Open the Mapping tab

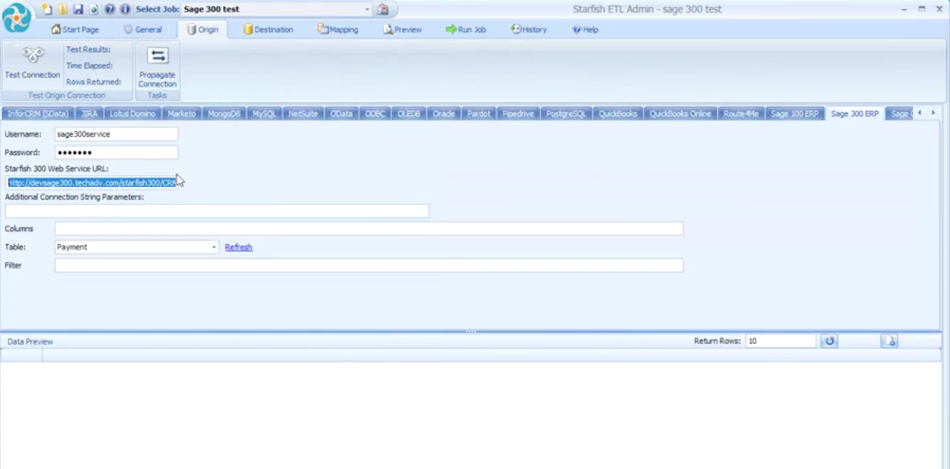point(337,29)
